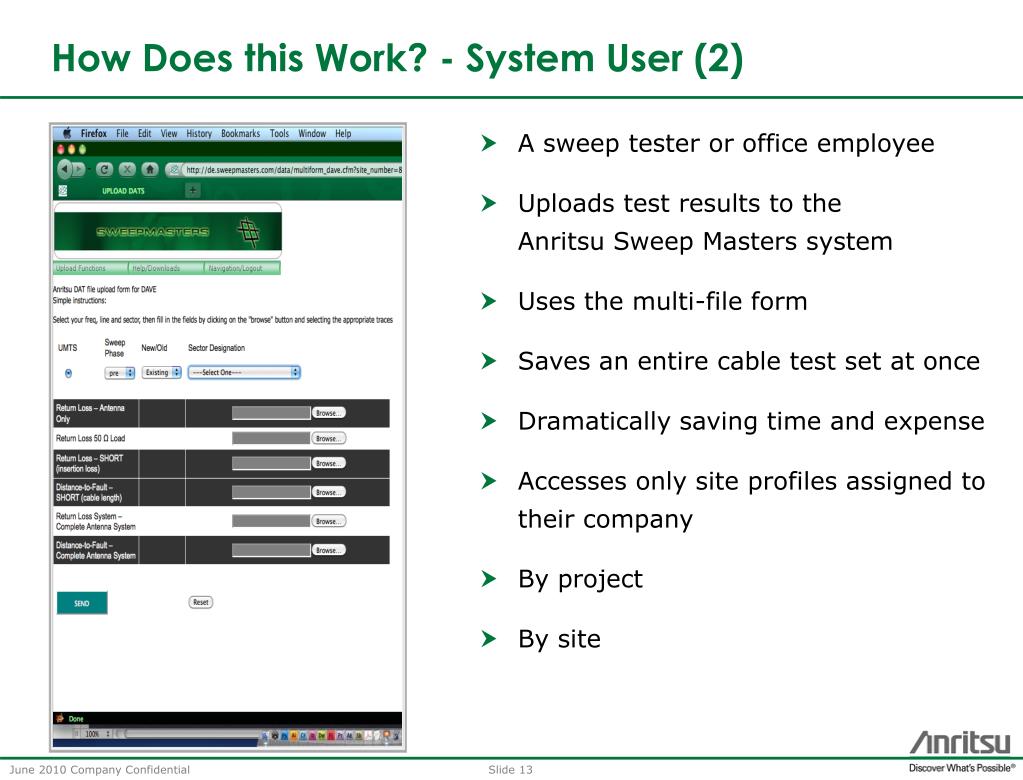Open the Window menu
Image resolution: width=1023 pixels, height=780 pixels.
[312, 133]
